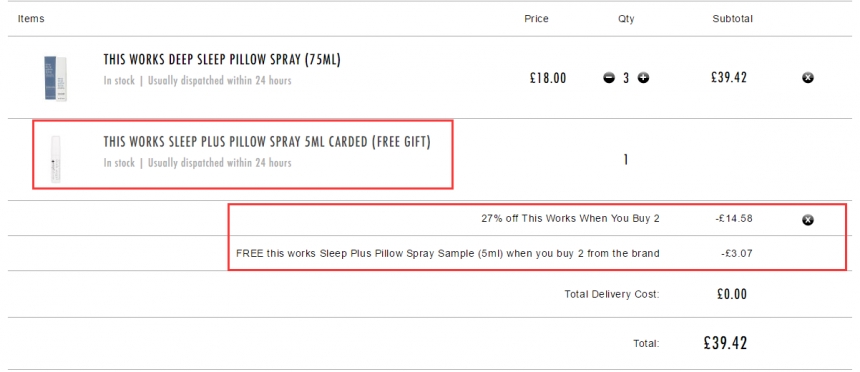Decrease quantity of Deep Sleep Pillow Spray
860x372 pixels.
pos(609,78)
